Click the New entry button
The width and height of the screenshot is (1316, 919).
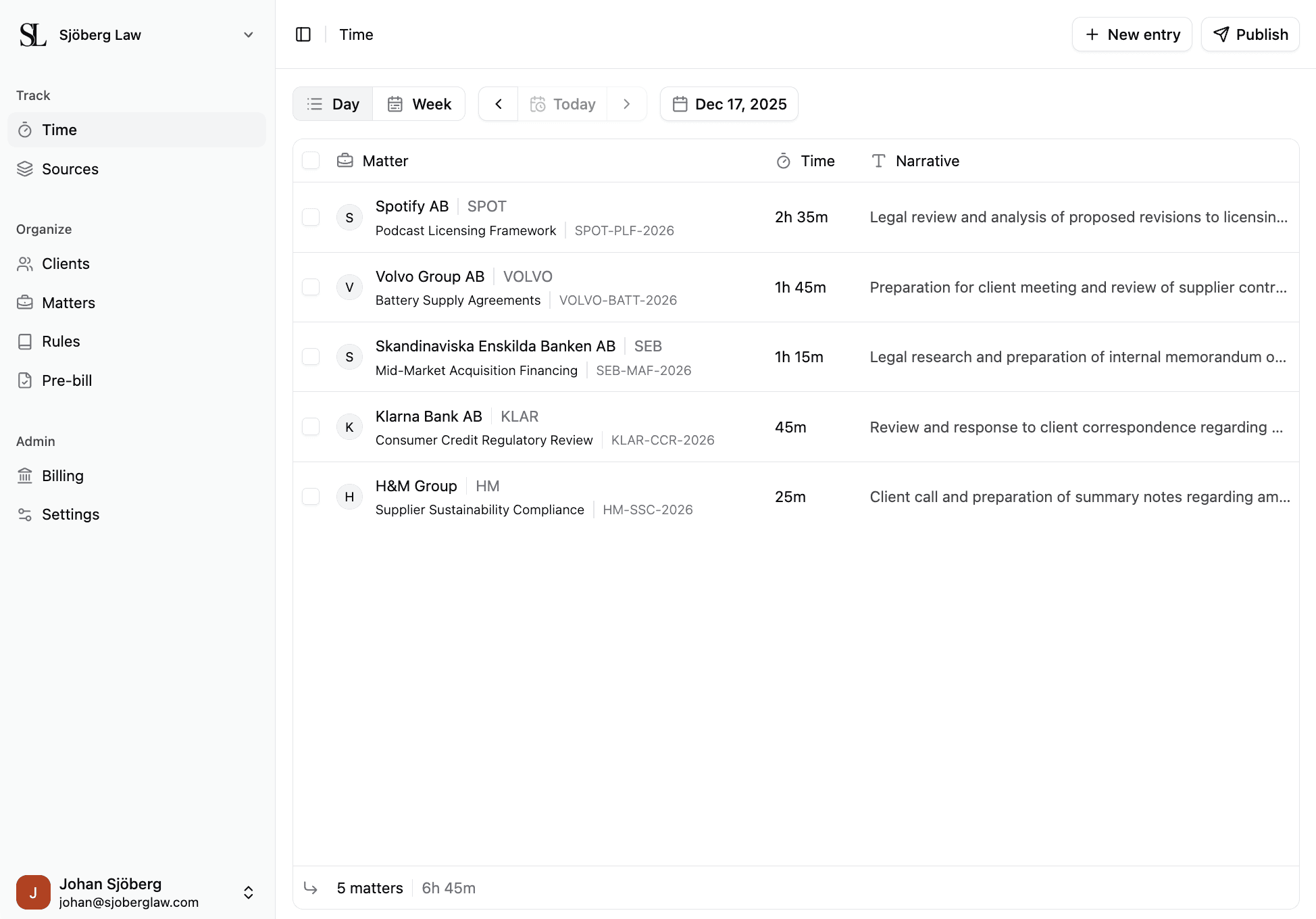pyautogui.click(x=1132, y=34)
